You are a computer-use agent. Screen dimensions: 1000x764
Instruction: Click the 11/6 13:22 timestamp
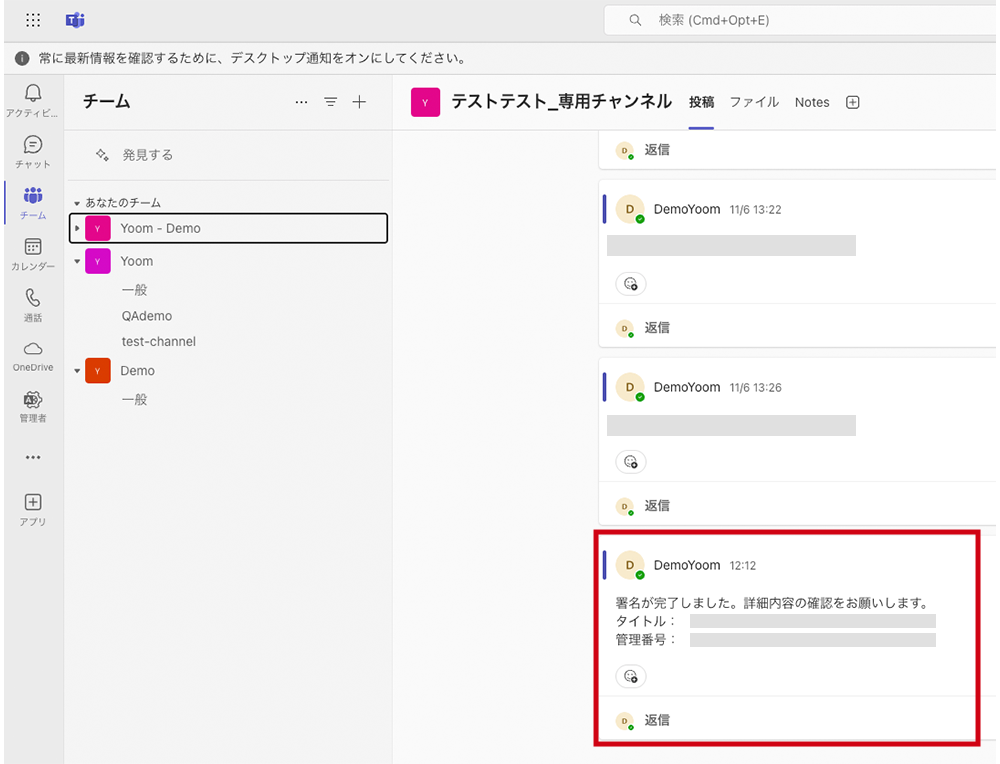tap(755, 210)
